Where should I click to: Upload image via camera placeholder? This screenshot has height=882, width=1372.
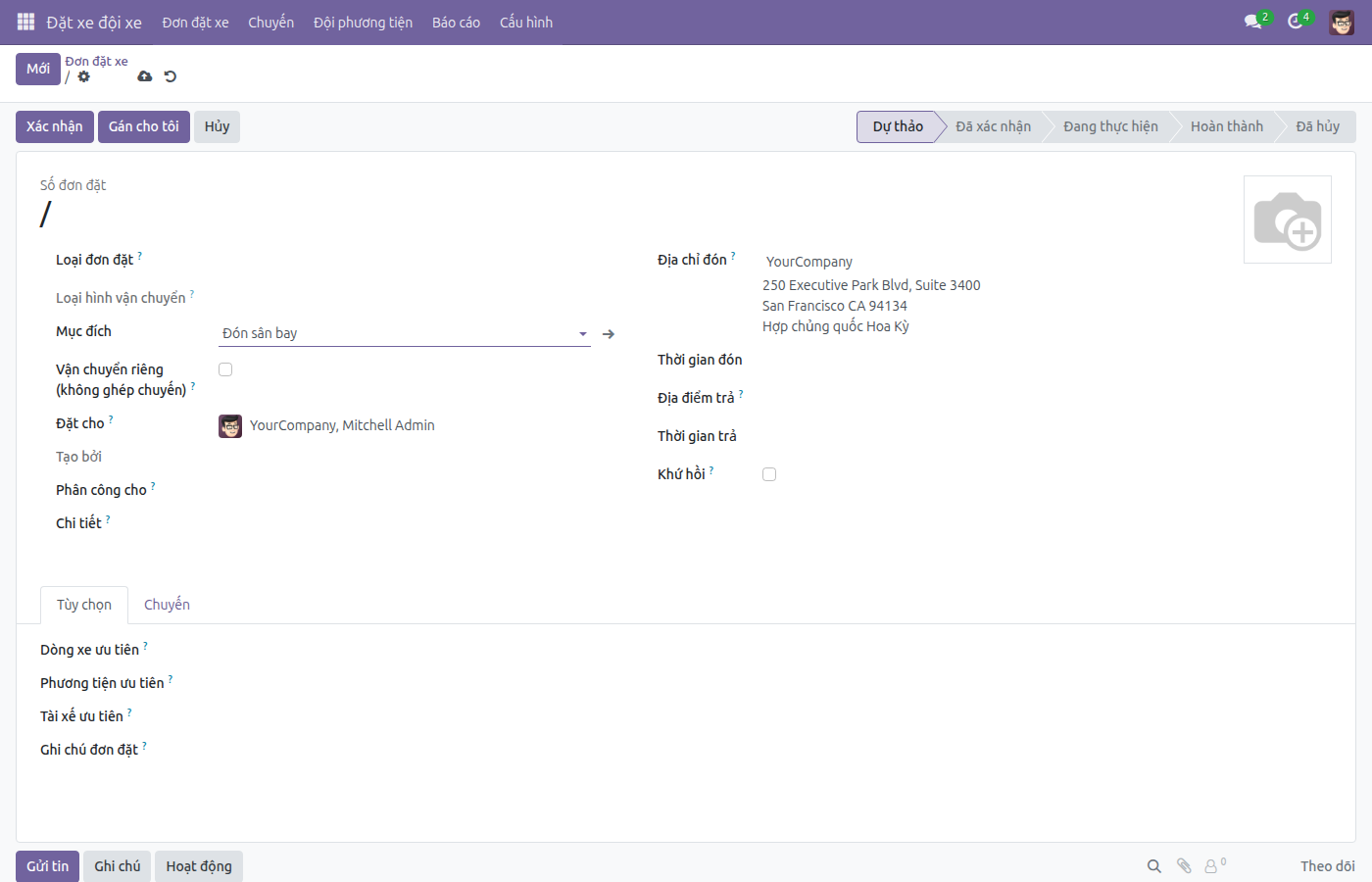coord(1288,220)
